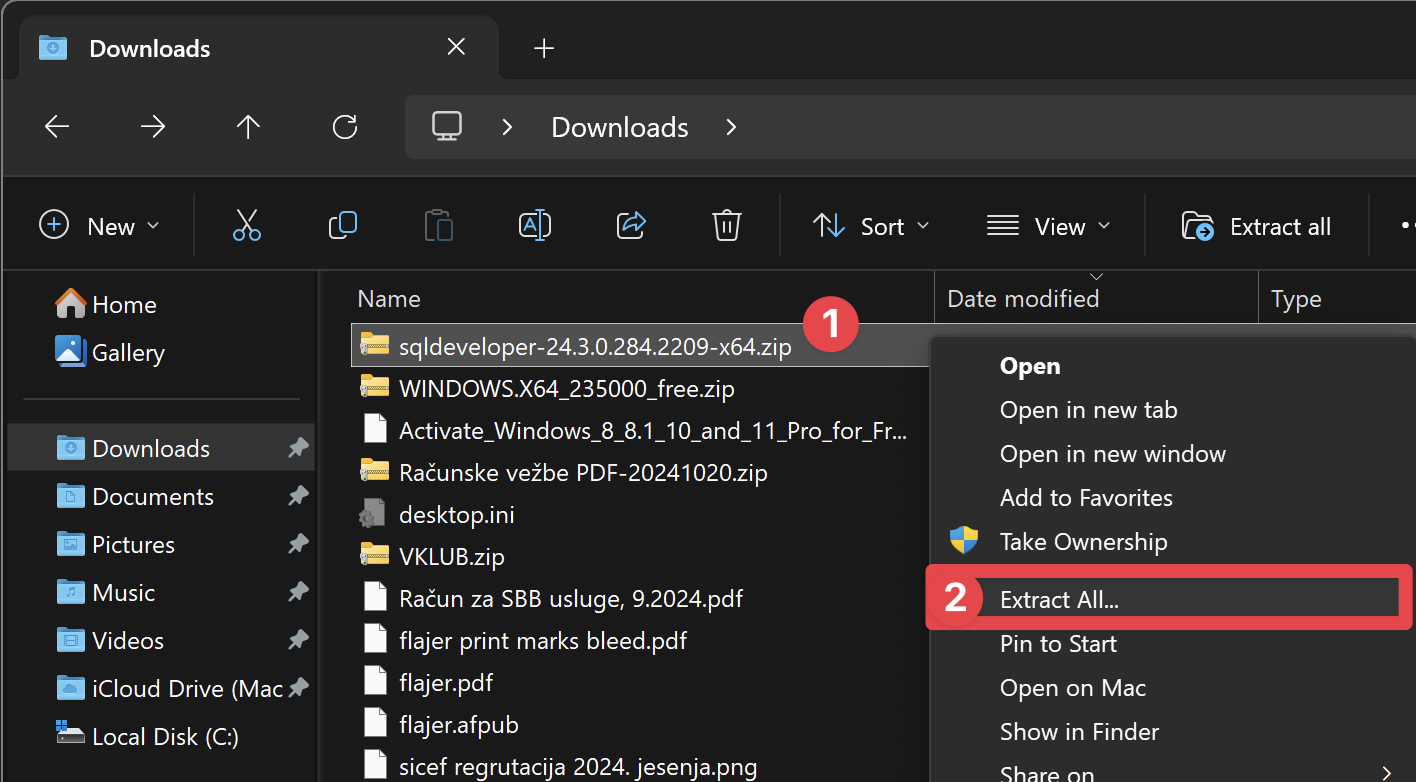Go up one folder level

(x=248, y=127)
